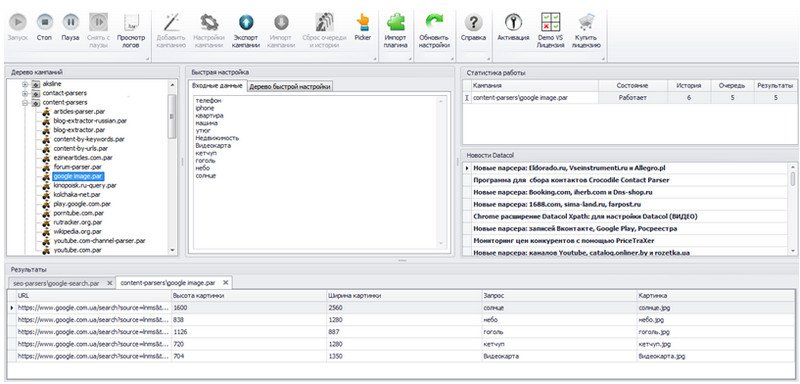Stop the campaign with Стоп icon
Image resolution: width=800 pixels, height=384 pixels.
click(x=44, y=22)
